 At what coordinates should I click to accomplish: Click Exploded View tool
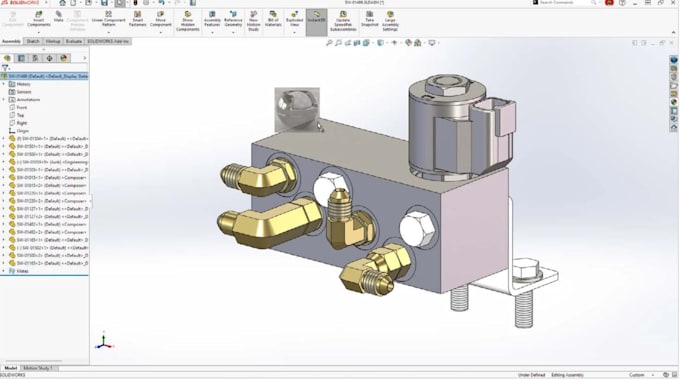[294, 19]
